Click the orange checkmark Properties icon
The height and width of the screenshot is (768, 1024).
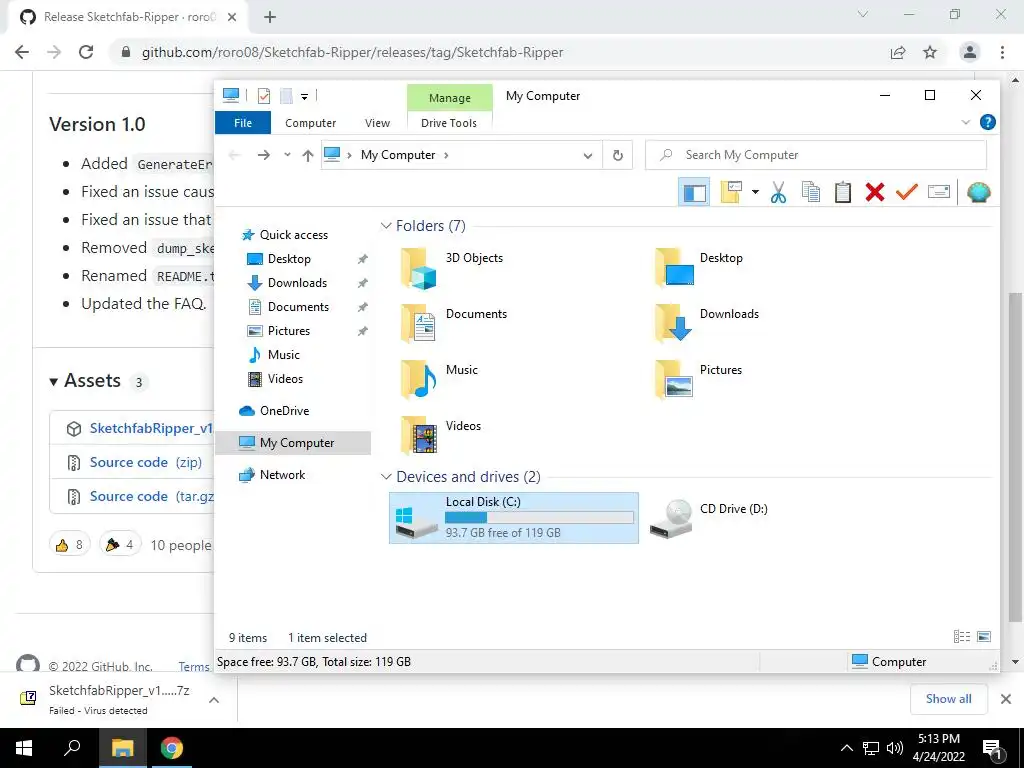(x=906, y=193)
